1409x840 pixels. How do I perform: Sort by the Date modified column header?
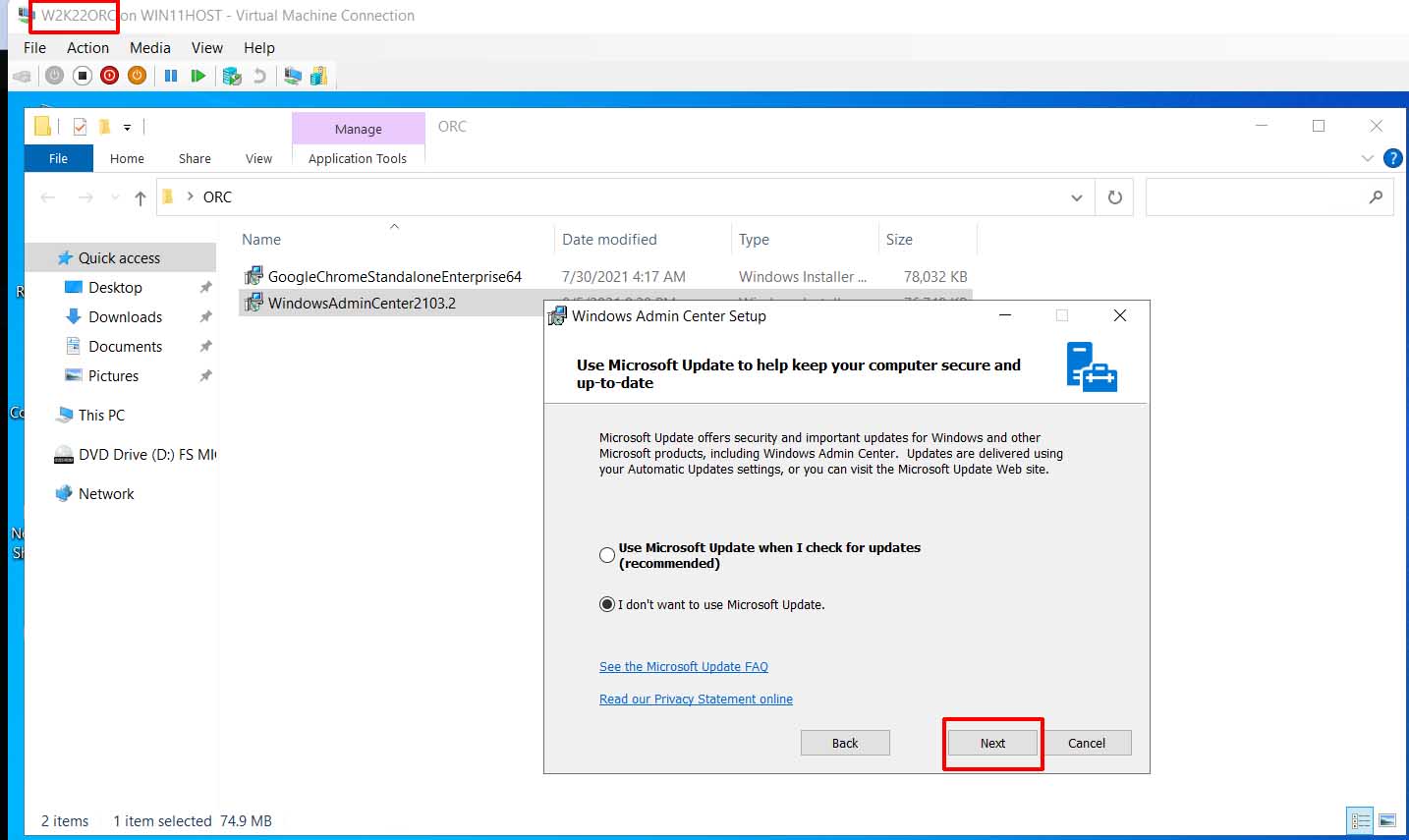click(x=644, y=239)
